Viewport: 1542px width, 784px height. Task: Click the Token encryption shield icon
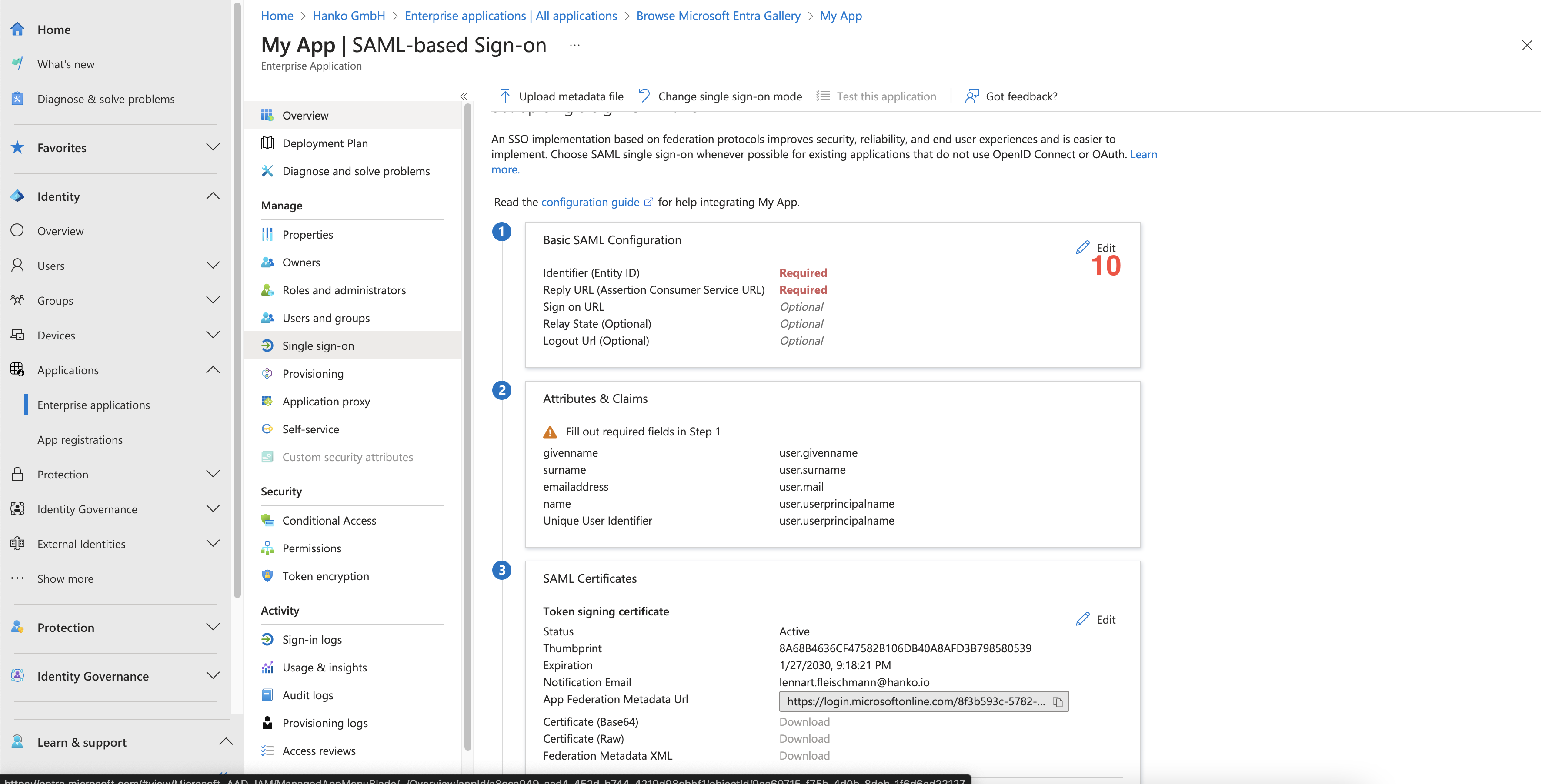coord(267,576)
